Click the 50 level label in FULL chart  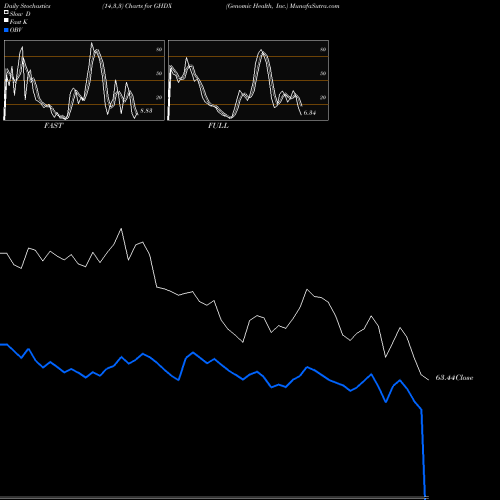323,73
